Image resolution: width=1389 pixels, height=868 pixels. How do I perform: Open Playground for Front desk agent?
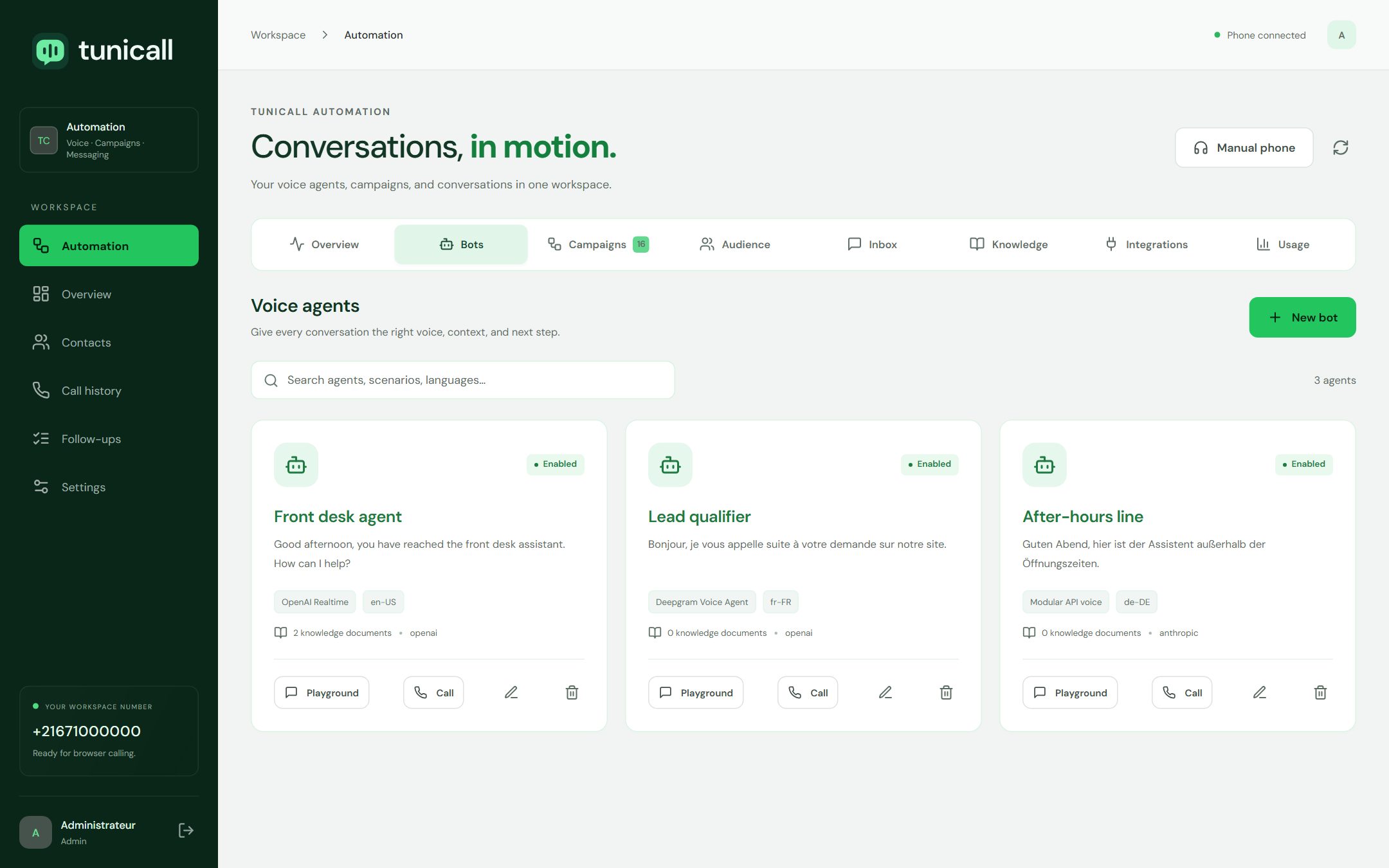tap(322, 692)
